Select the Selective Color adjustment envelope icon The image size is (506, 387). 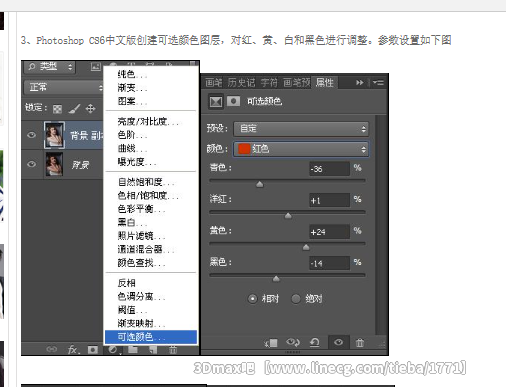[x=216, y=101]
